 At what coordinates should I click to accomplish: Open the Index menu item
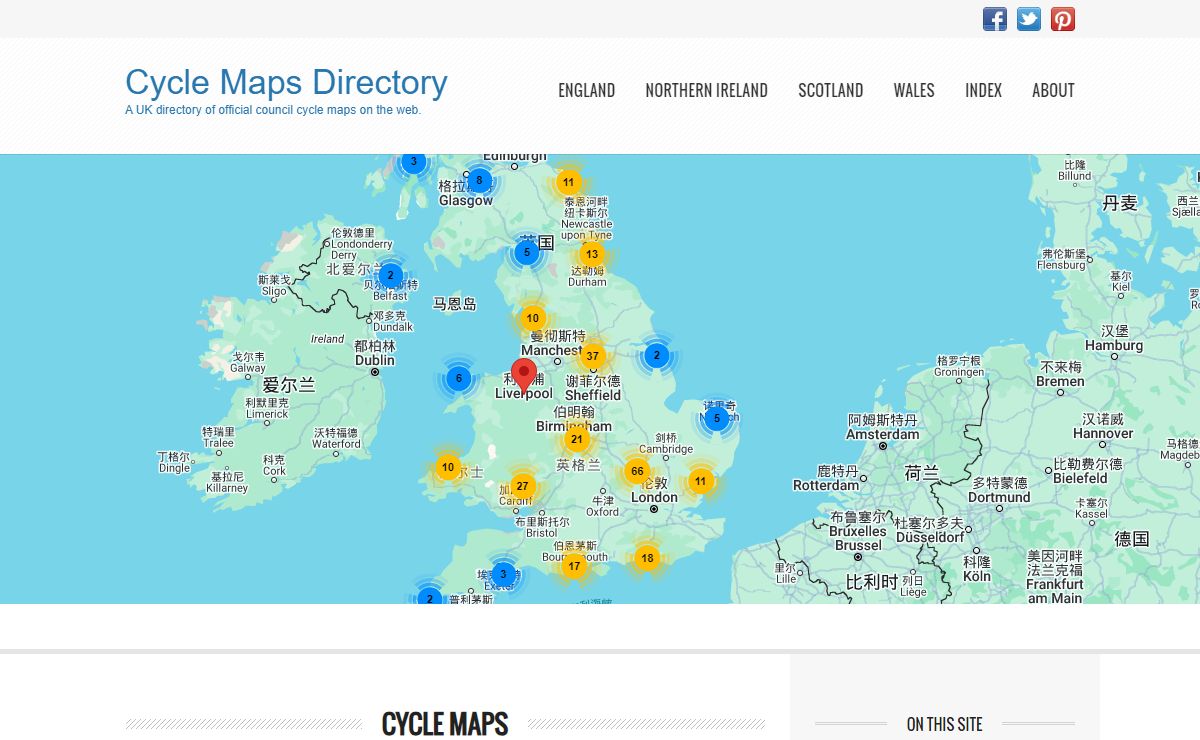pos(983,90)
